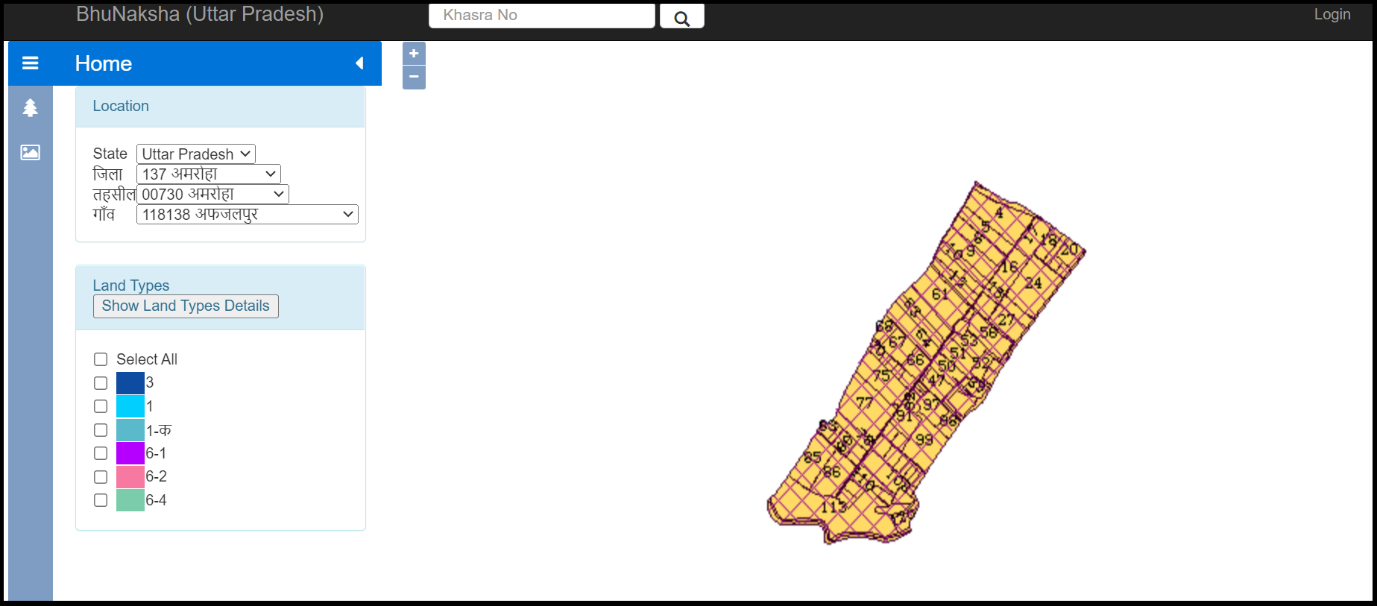Click Show Land Types Details button
1377x606 pixels.
coord(184,306)
